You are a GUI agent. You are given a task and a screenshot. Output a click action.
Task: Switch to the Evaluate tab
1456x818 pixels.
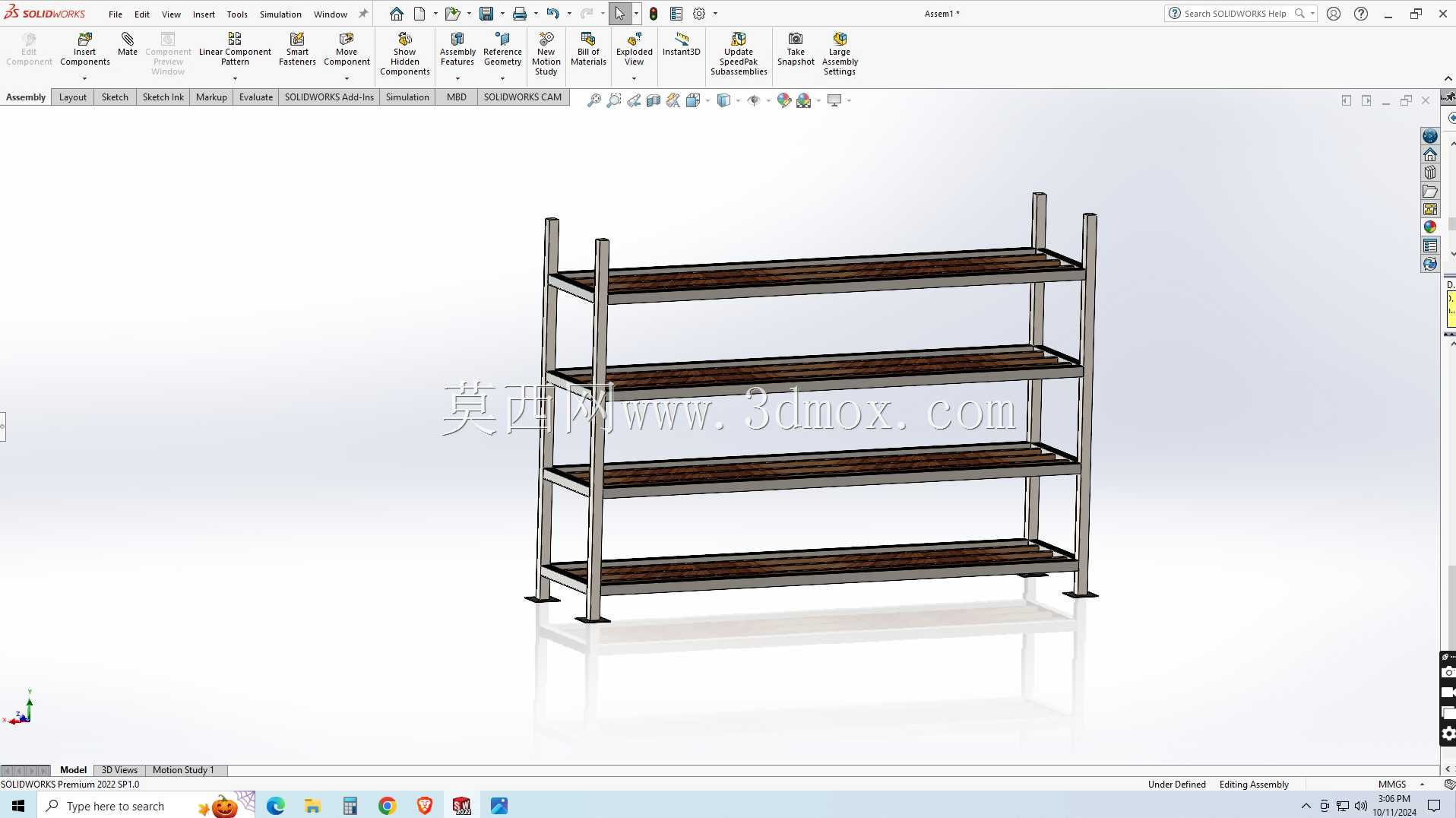256,97
